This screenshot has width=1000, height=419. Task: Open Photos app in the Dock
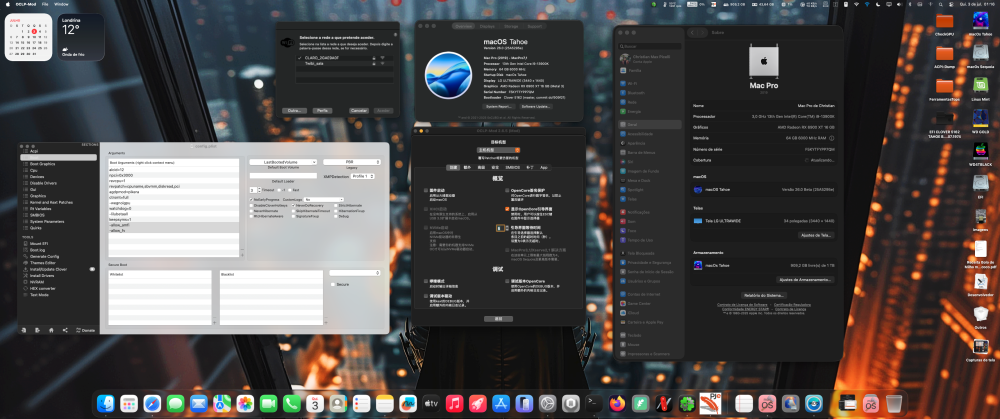tap(246, 404)
